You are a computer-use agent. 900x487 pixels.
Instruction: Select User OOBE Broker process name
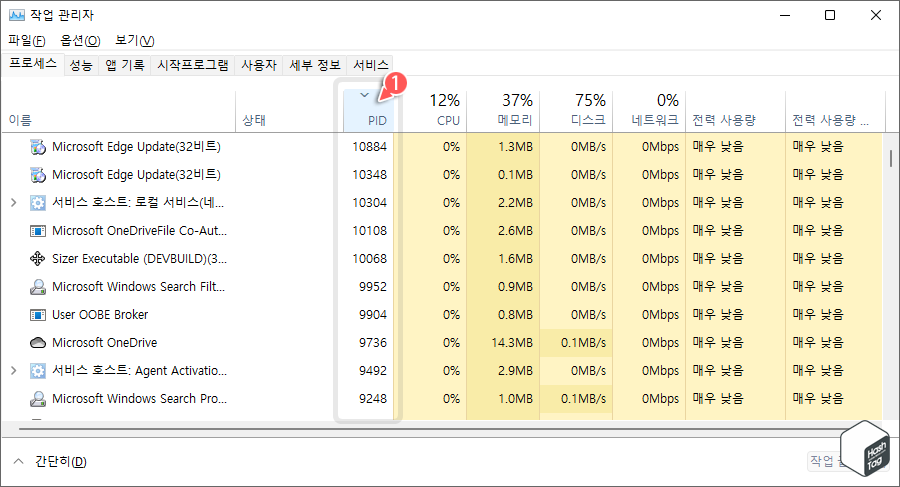coord(100,315)
